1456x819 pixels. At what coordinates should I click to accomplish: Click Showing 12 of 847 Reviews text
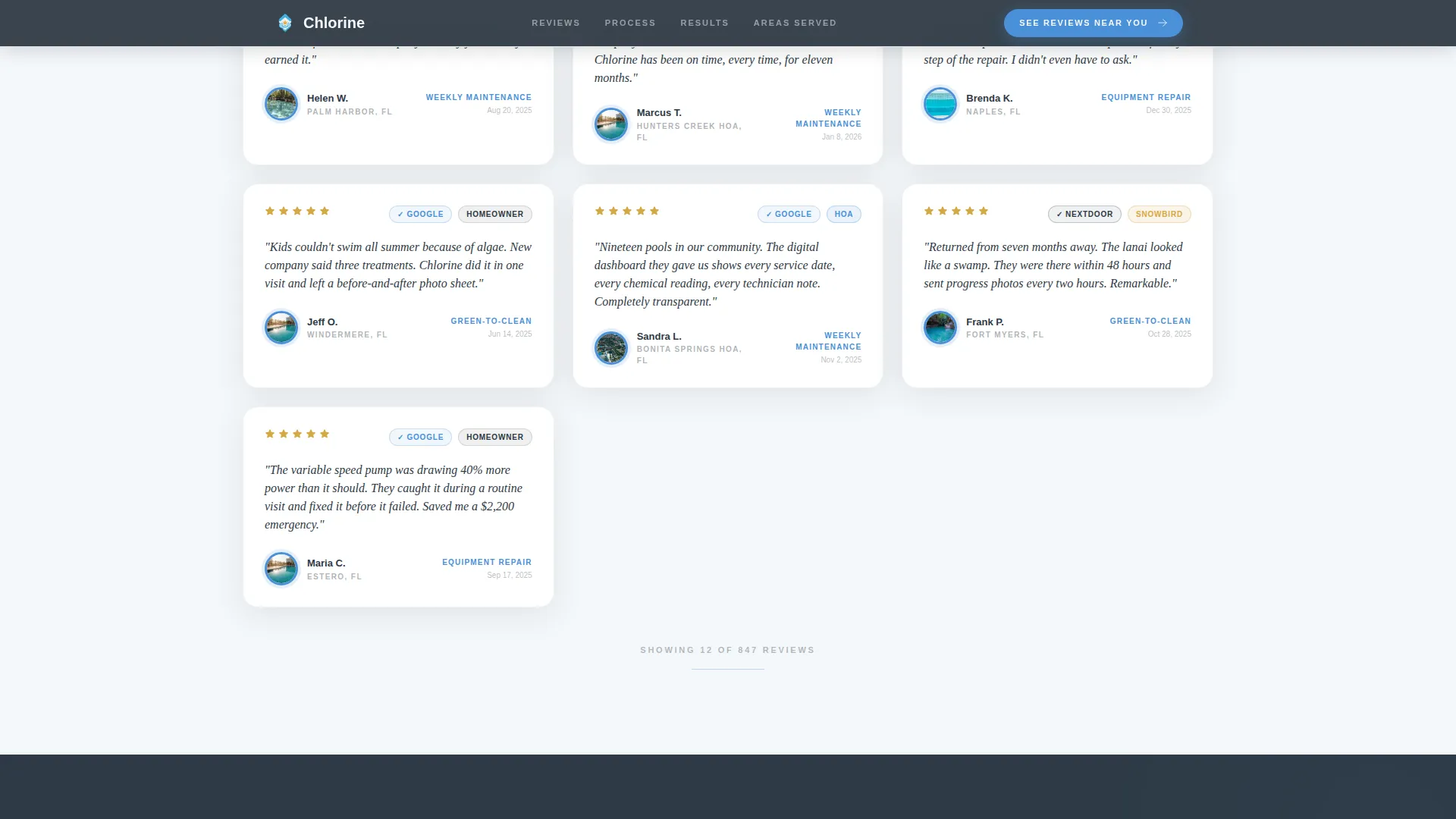tap(727, 650)
